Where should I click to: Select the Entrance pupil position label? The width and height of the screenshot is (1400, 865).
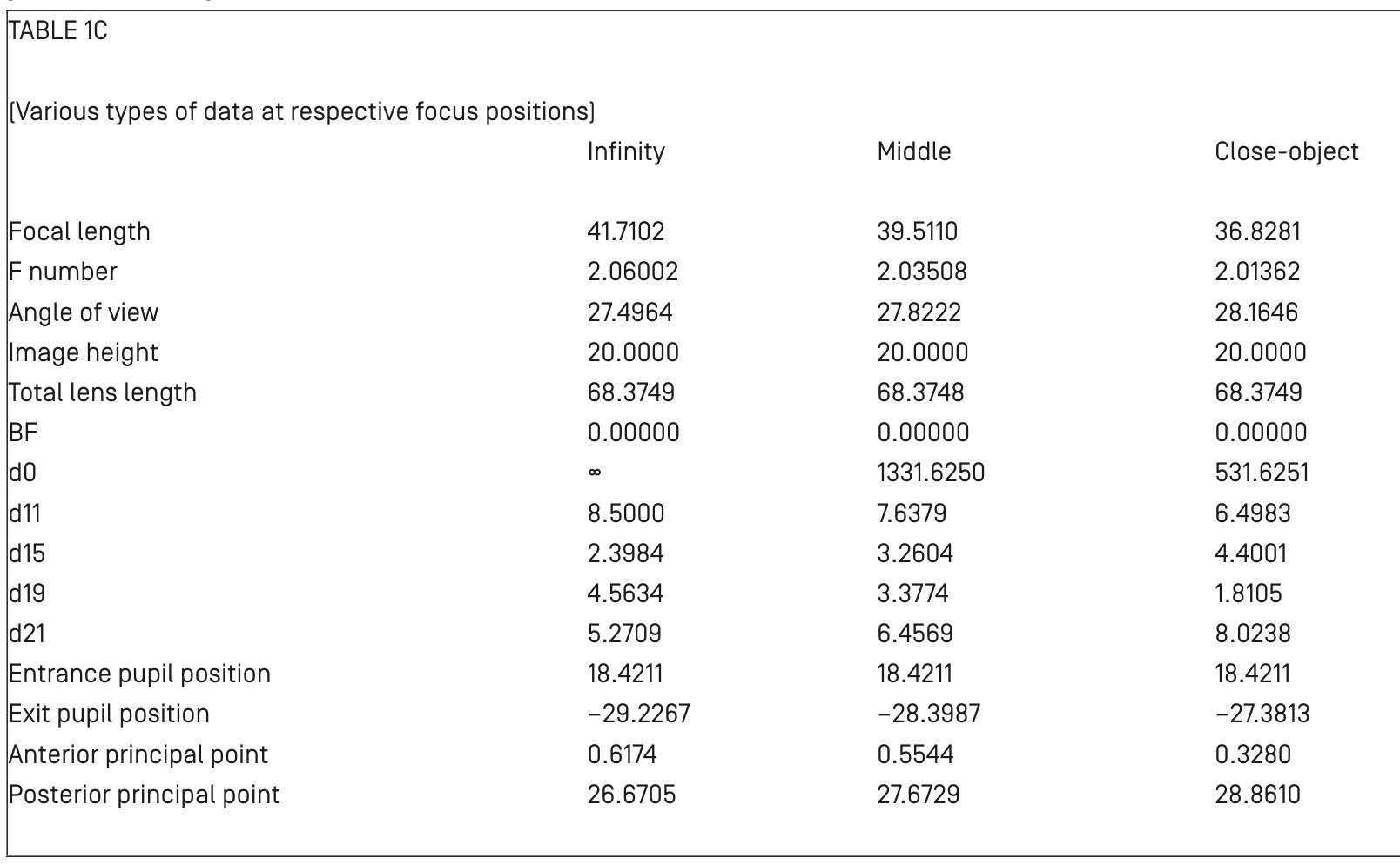click(x=139, y=674)
